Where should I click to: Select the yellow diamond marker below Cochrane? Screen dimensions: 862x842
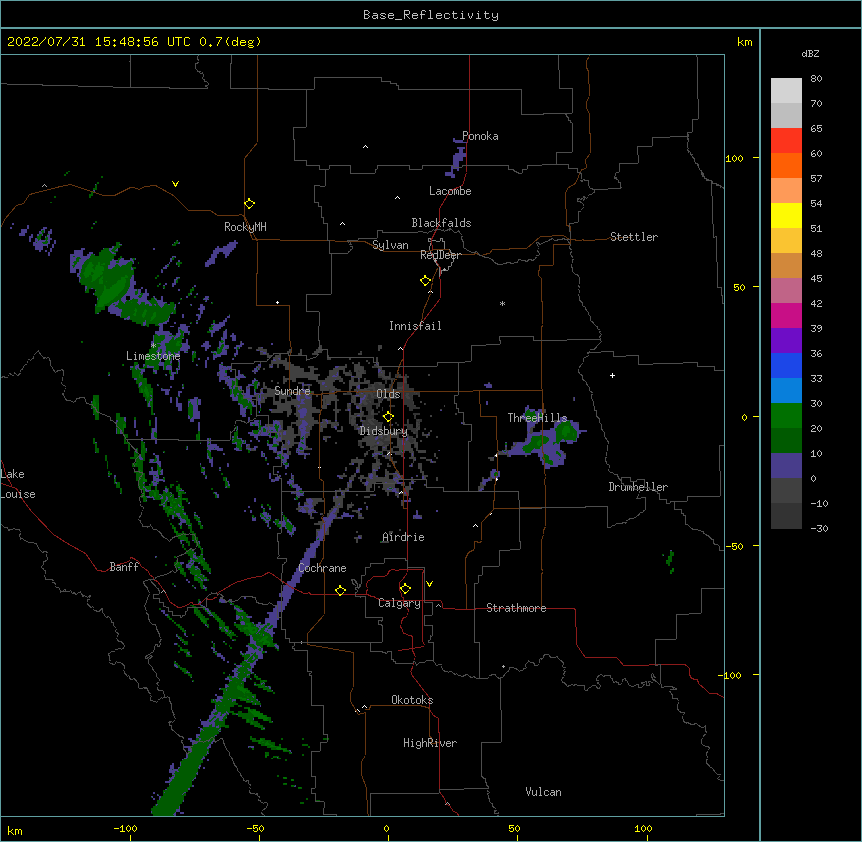[341, 590]
